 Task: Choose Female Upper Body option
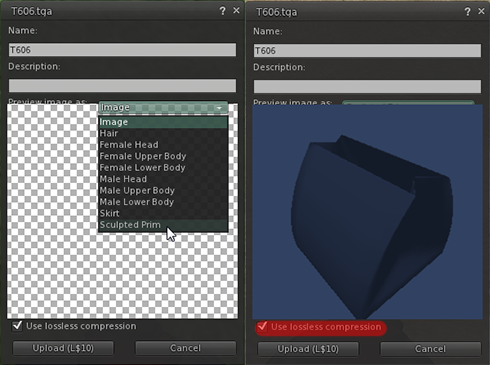(163, 156)
